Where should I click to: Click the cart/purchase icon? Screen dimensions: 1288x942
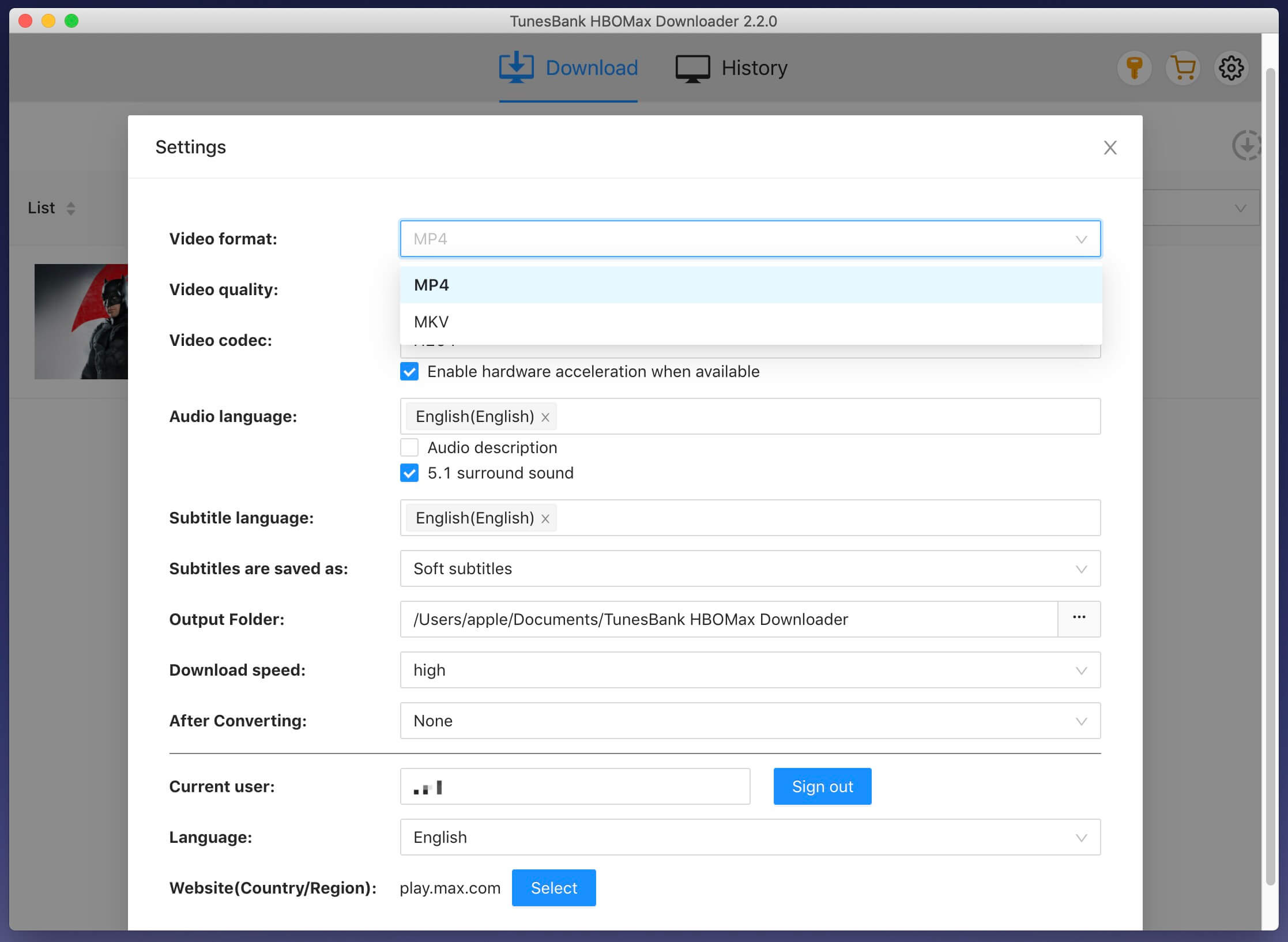click(x=1183, y=68)
